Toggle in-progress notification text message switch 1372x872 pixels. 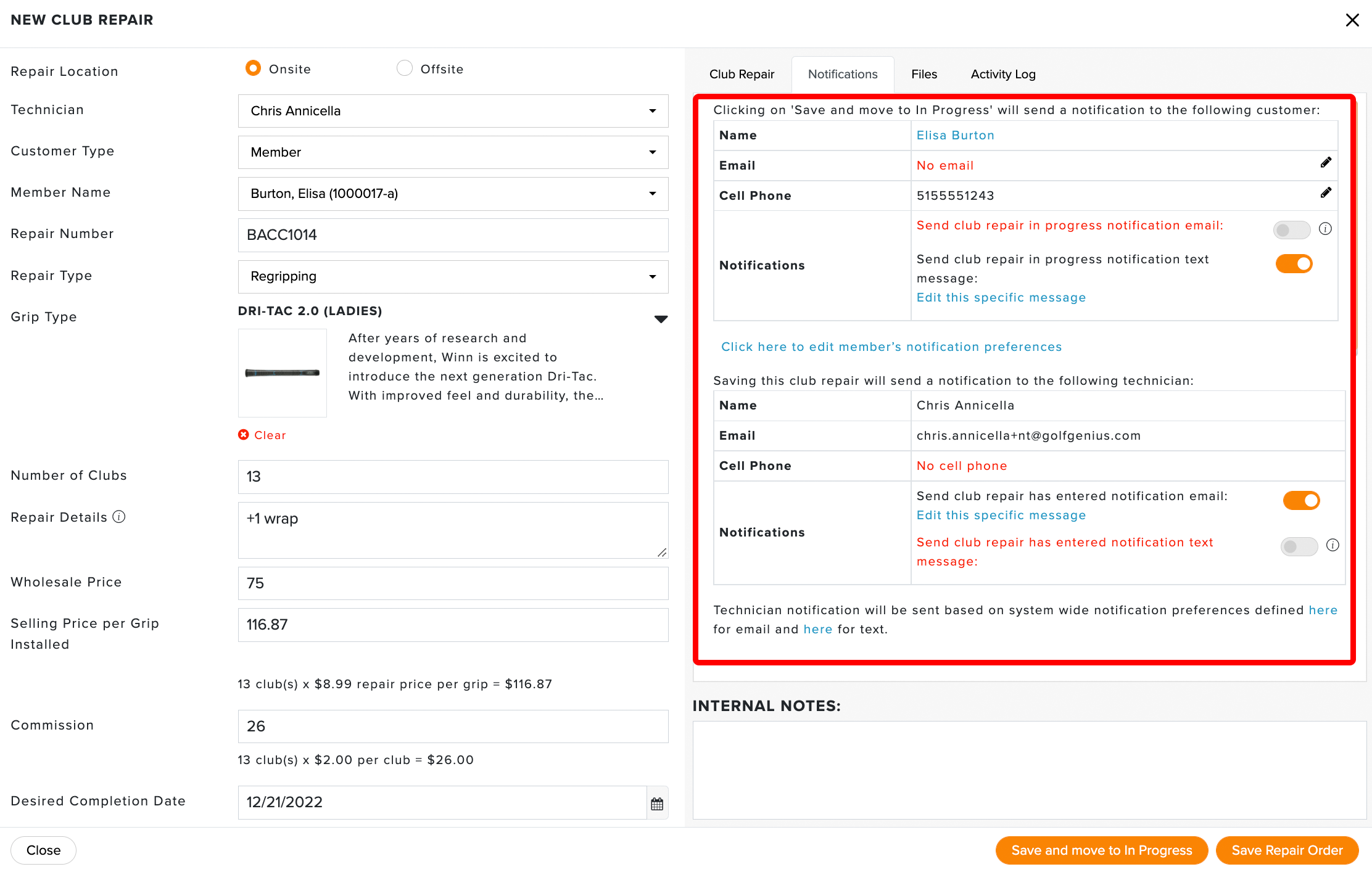tap(1294, 264)
